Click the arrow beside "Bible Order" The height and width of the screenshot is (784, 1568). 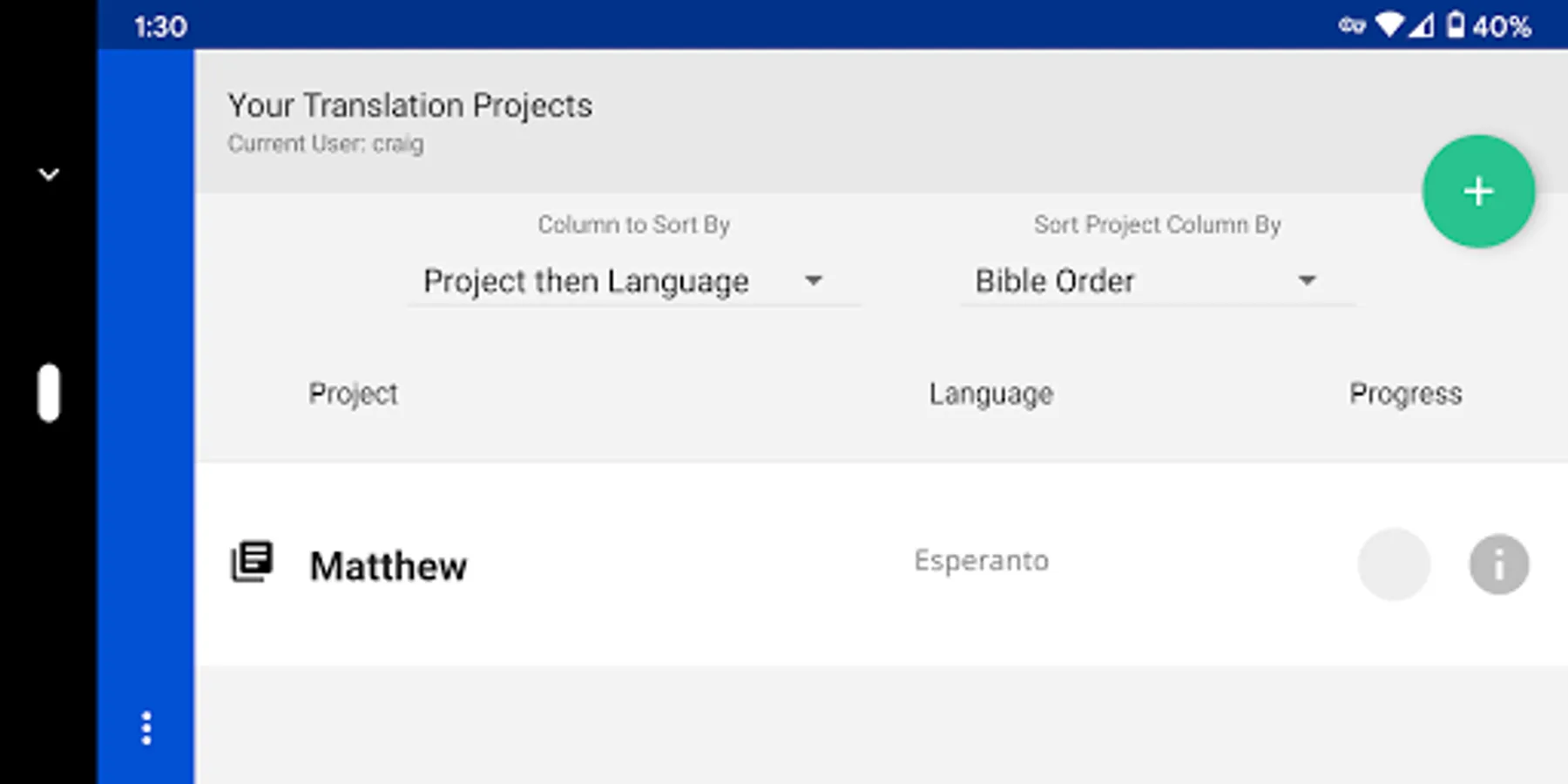click(x=1307, y=280)
